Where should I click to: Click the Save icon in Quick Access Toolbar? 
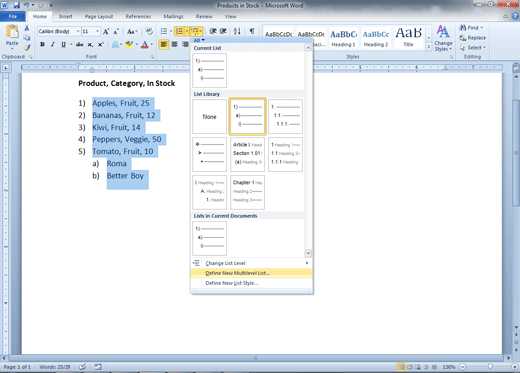pyautogui.click(x=16, y=5)
